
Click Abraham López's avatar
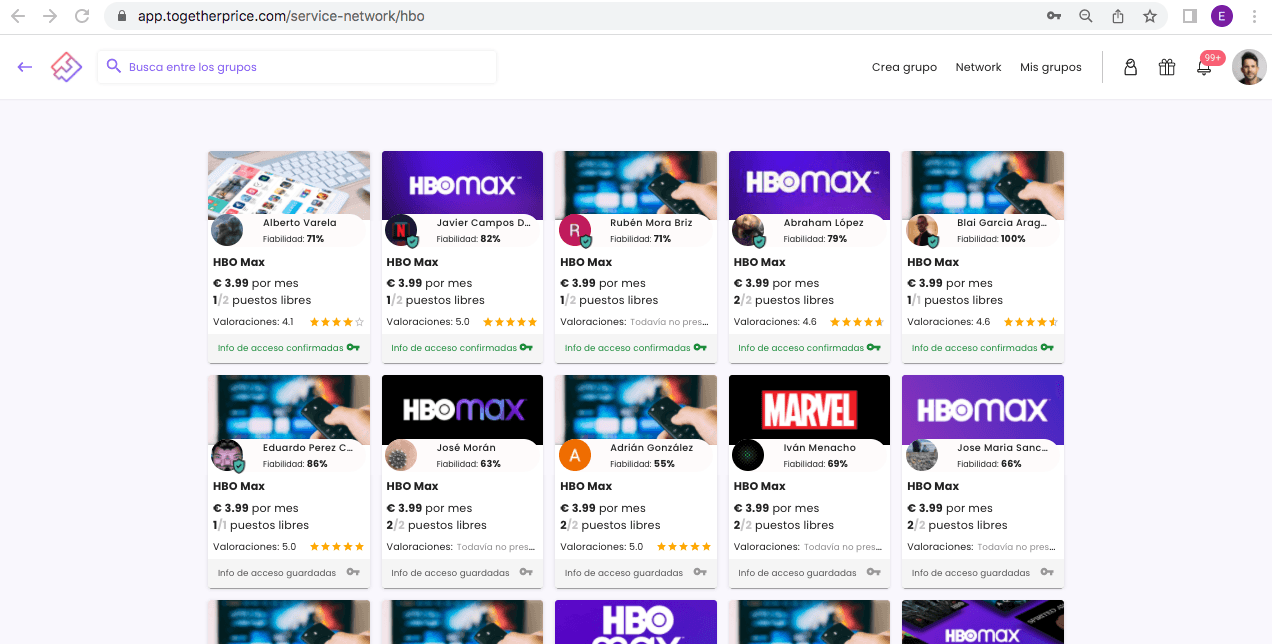(748, 230)
